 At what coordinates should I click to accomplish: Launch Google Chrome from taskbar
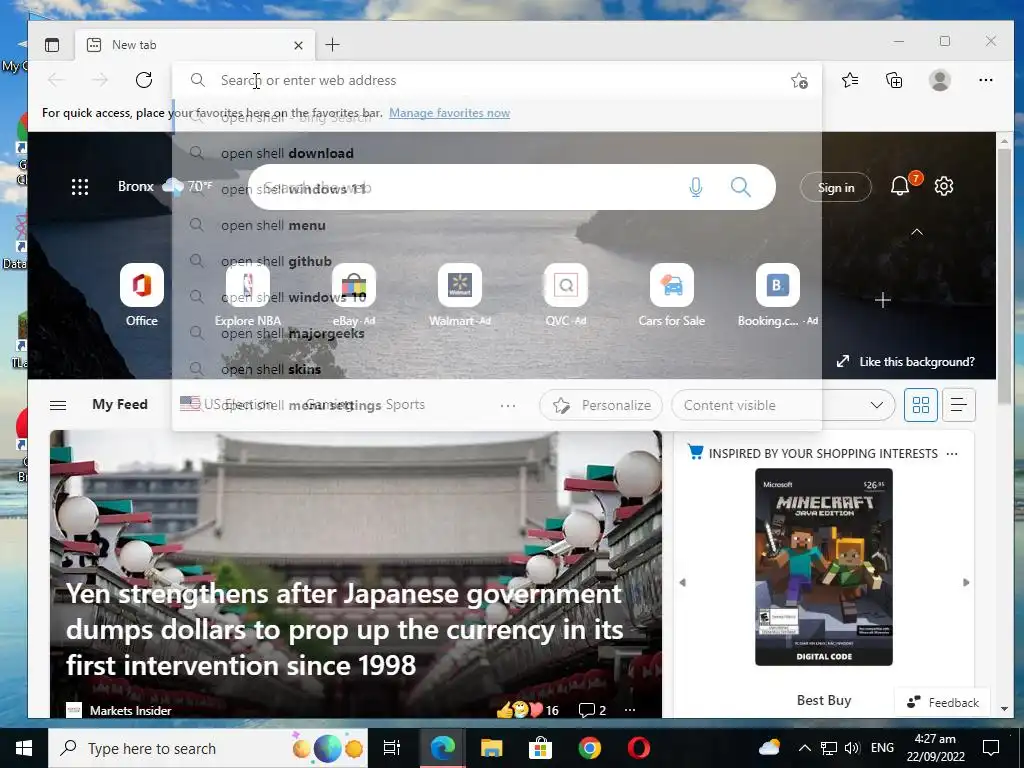coord(589,748)
